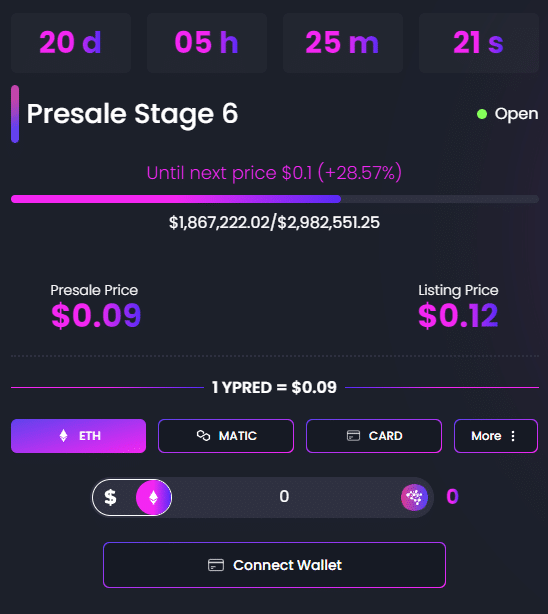
Task: Click the three-dot icon in More
Action: point(513,436)
